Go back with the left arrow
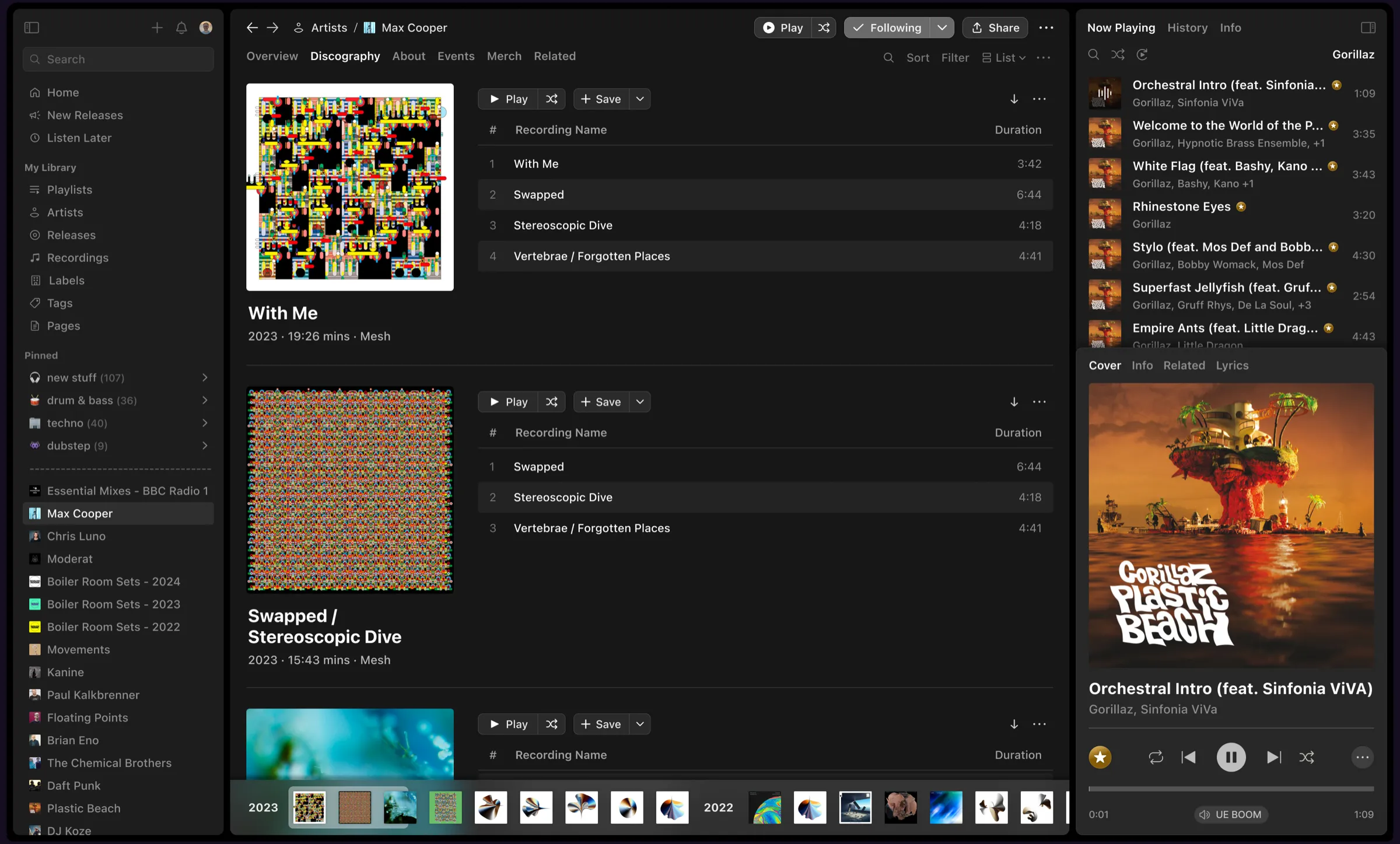The width and height of the screenshot is (1400, 844). 252,27
